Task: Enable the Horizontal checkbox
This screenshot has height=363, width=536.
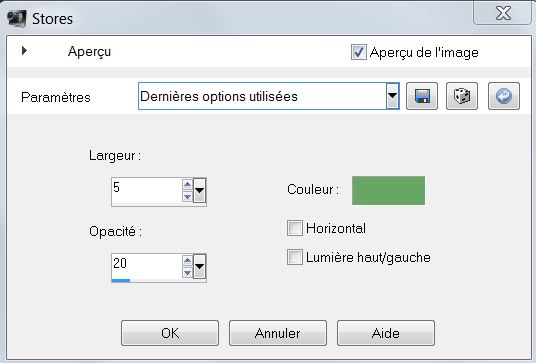Action: (295, 228)
